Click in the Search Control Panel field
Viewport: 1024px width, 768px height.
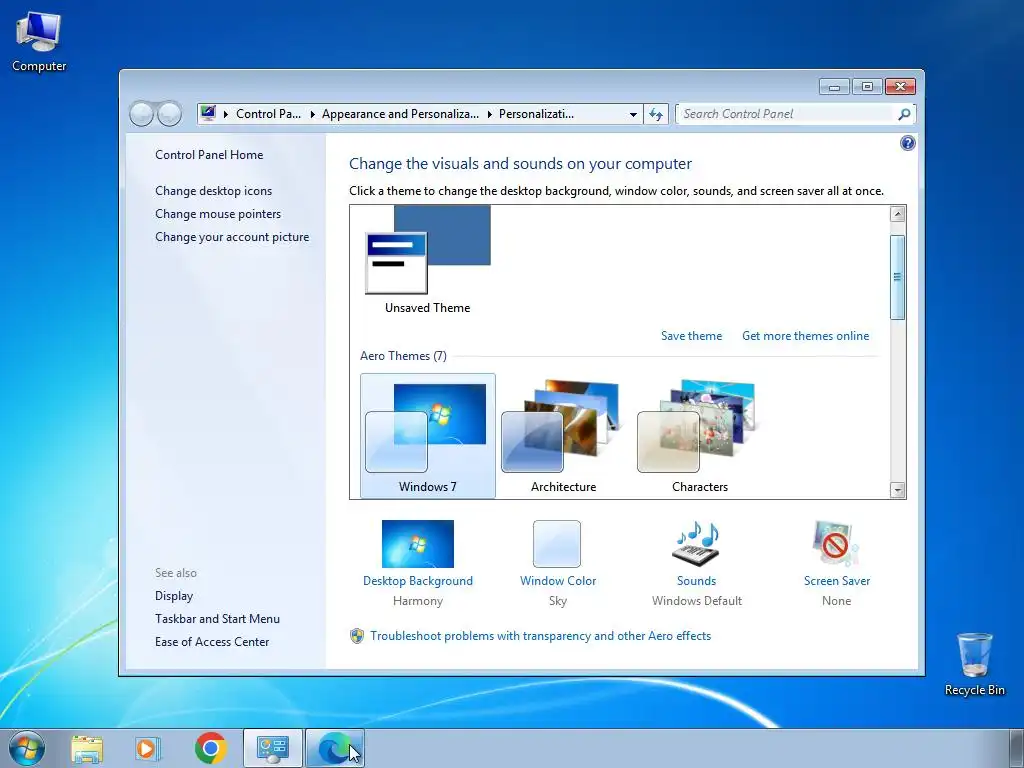786,114
